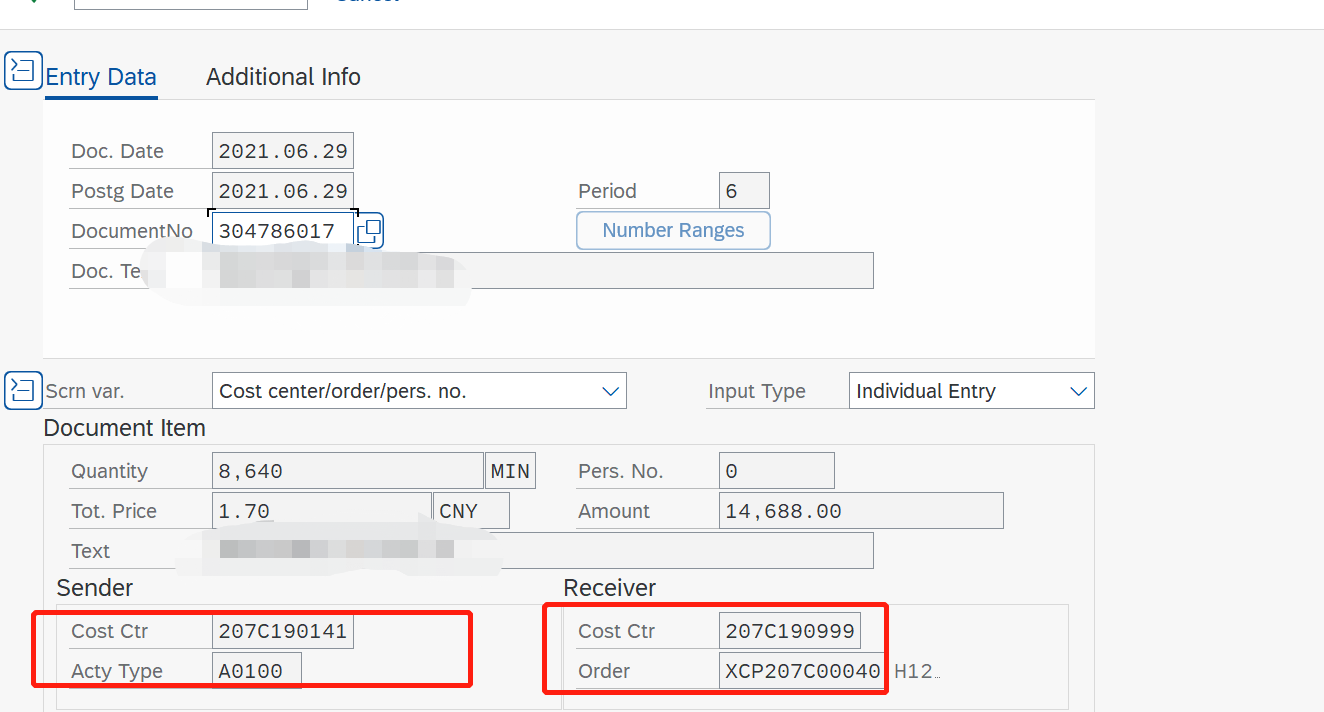Click the Acty Type field A0100
1324x712 pixels.
(256, 671)
